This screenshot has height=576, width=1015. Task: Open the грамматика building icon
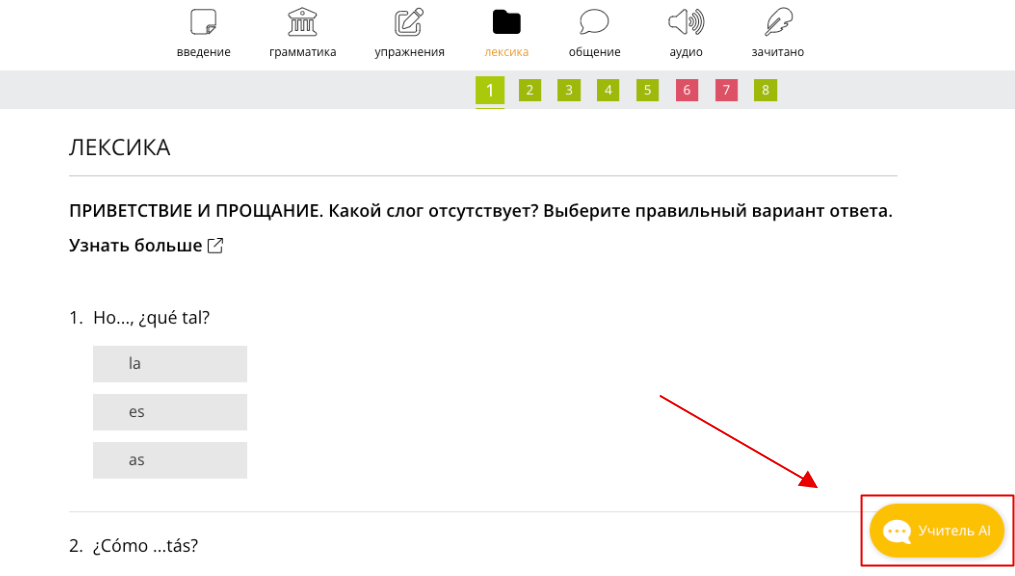pyautogui.click(x=302, y=22)
